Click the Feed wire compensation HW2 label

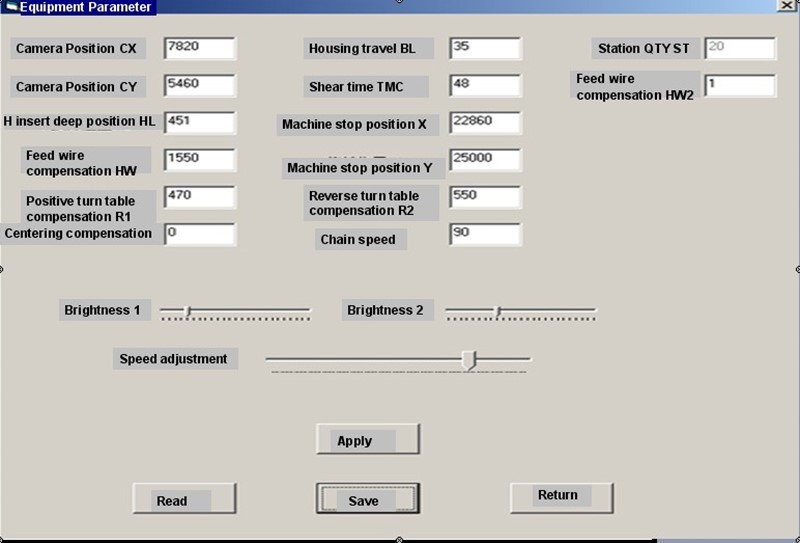pyautogui.click(x=635, y=86)
